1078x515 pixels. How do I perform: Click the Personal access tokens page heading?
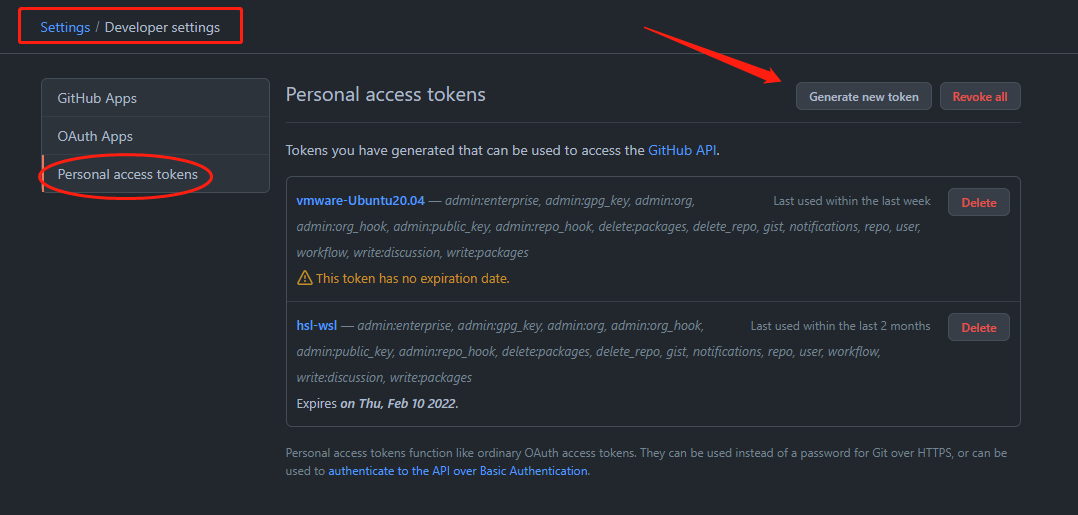[x=386, y=94]
